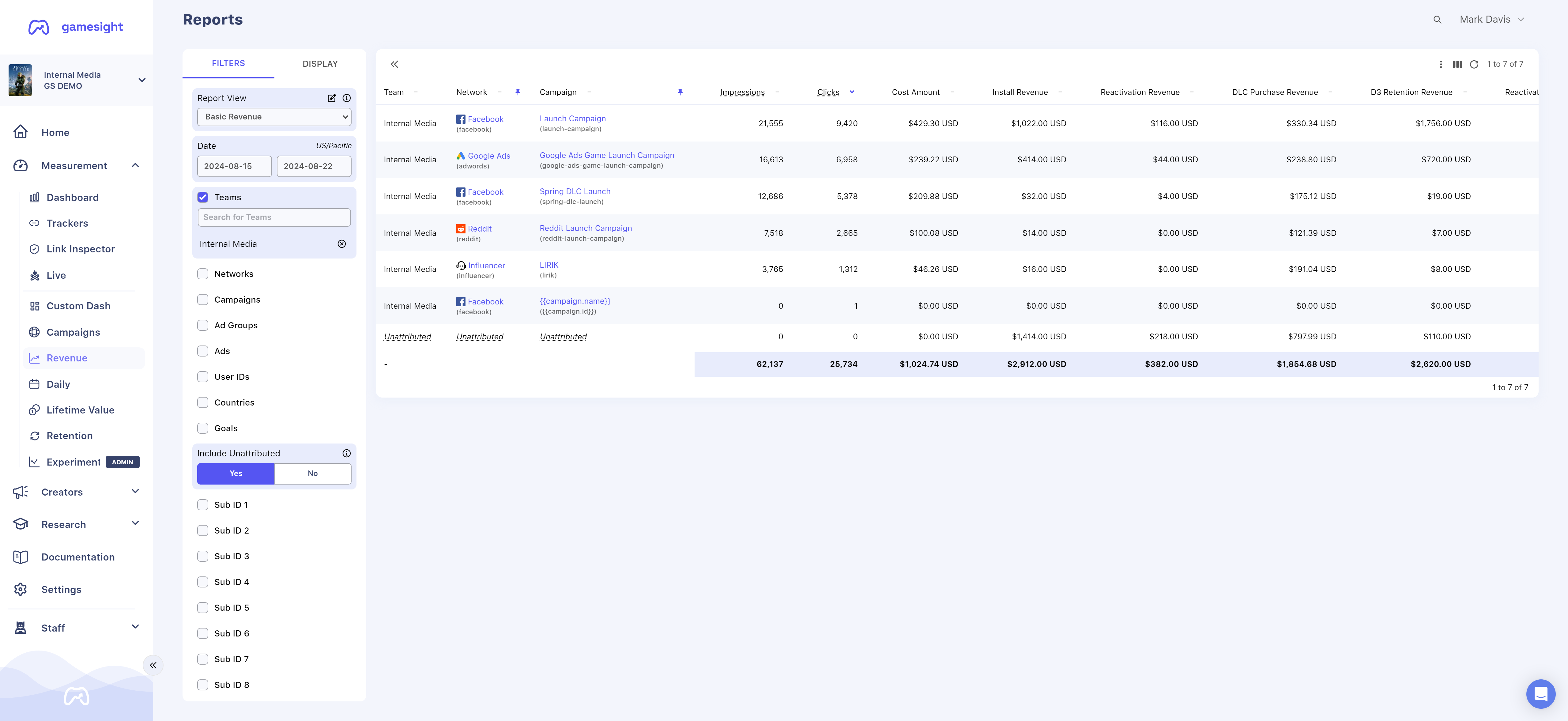
Task: Enable the User IDs filter checkbox
Action: point(203,377)
